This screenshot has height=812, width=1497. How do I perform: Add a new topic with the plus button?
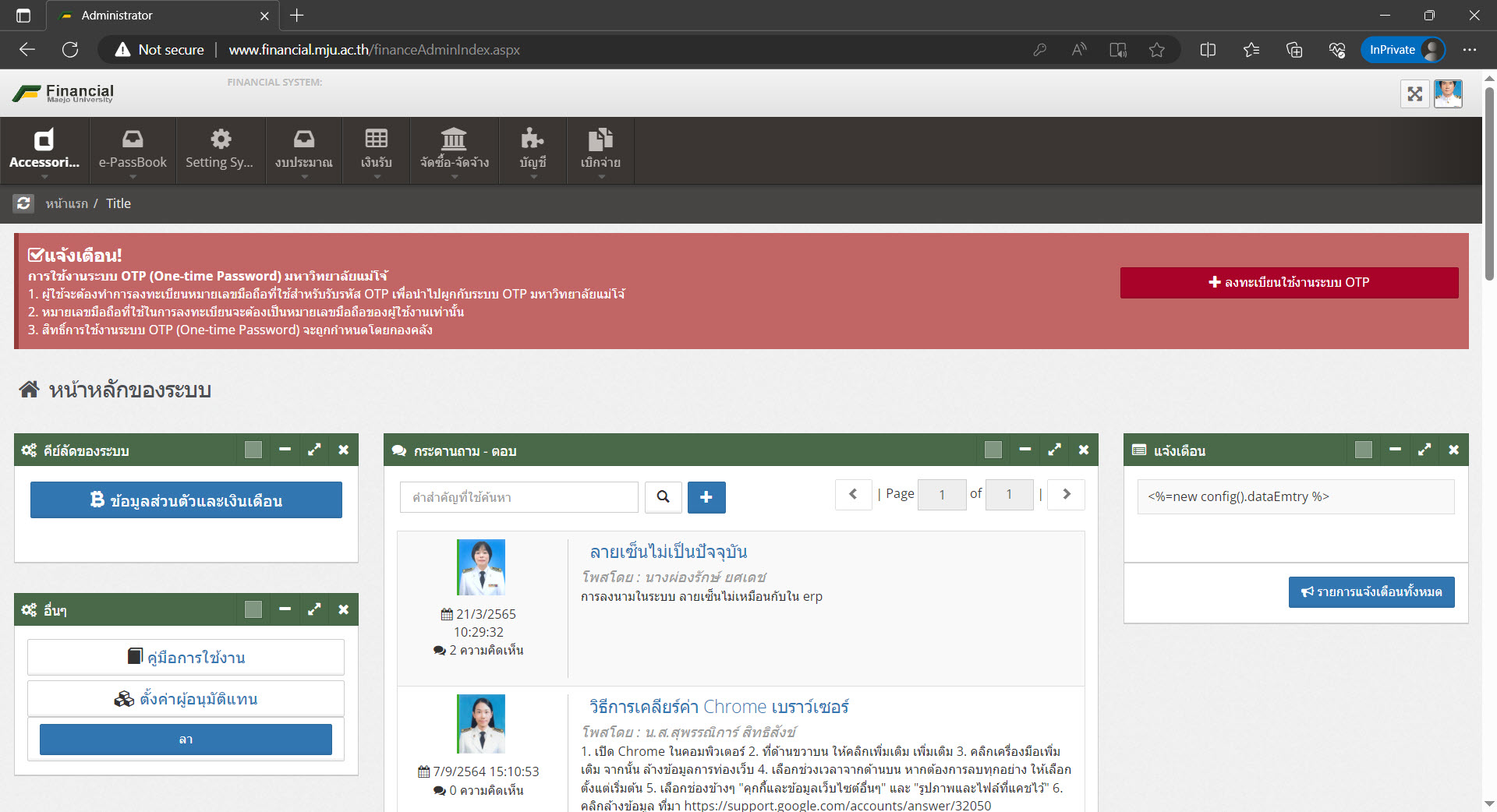[x=706, y=497]
